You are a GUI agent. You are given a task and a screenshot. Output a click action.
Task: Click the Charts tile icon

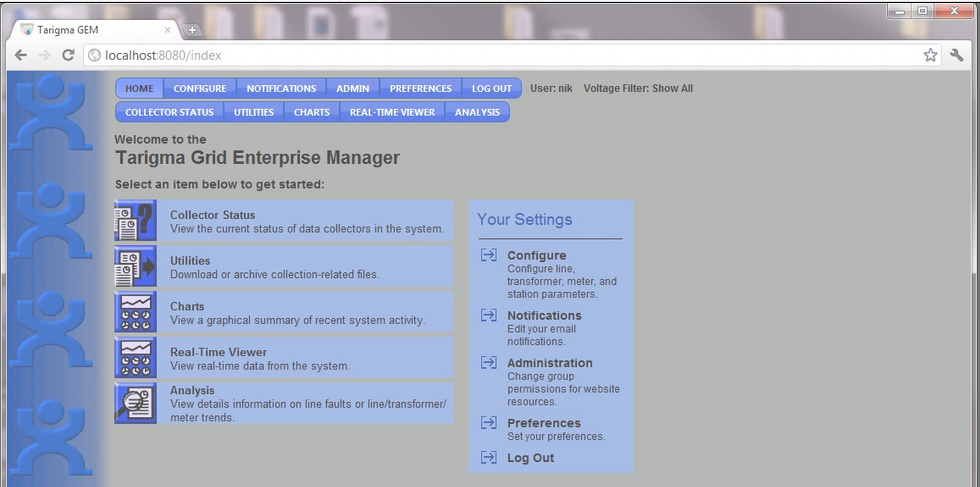136,312
